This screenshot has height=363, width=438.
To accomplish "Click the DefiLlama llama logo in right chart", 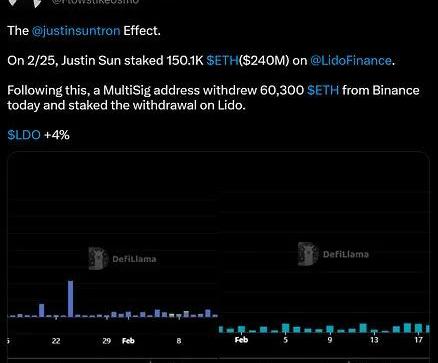I will coord(307,254).
